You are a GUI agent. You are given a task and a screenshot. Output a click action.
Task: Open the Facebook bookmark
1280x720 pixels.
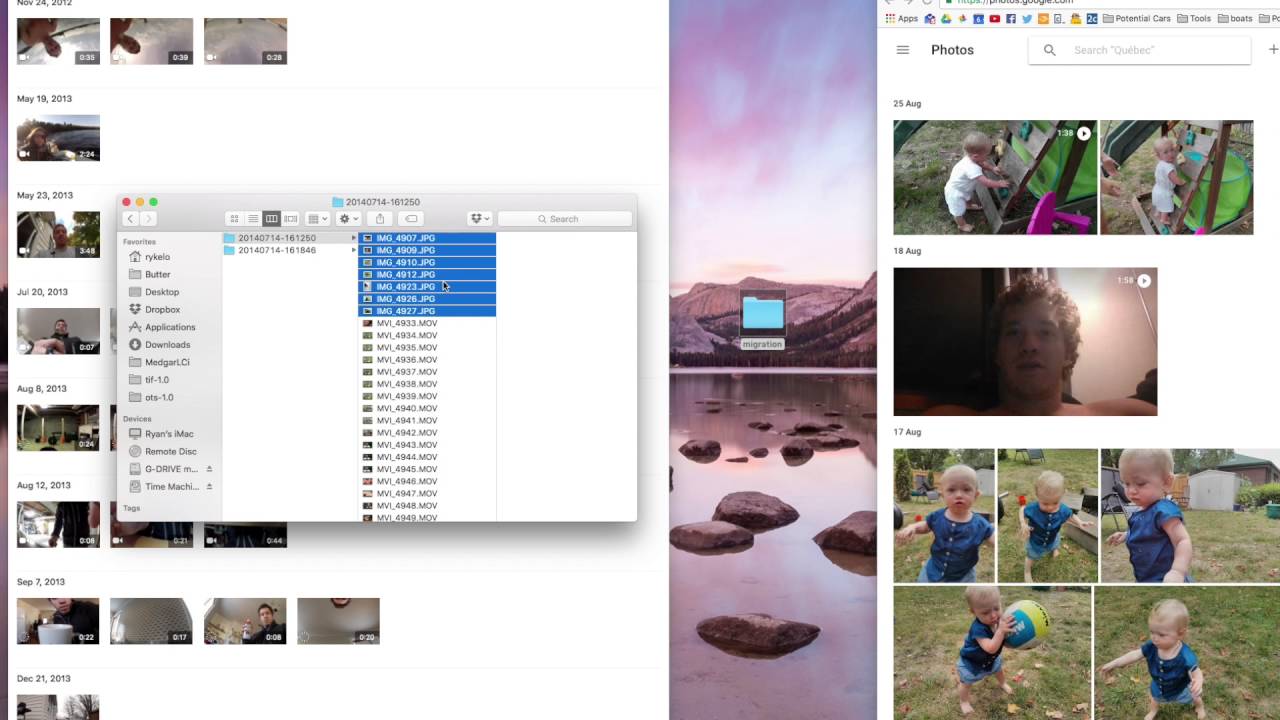(1011, 18)
